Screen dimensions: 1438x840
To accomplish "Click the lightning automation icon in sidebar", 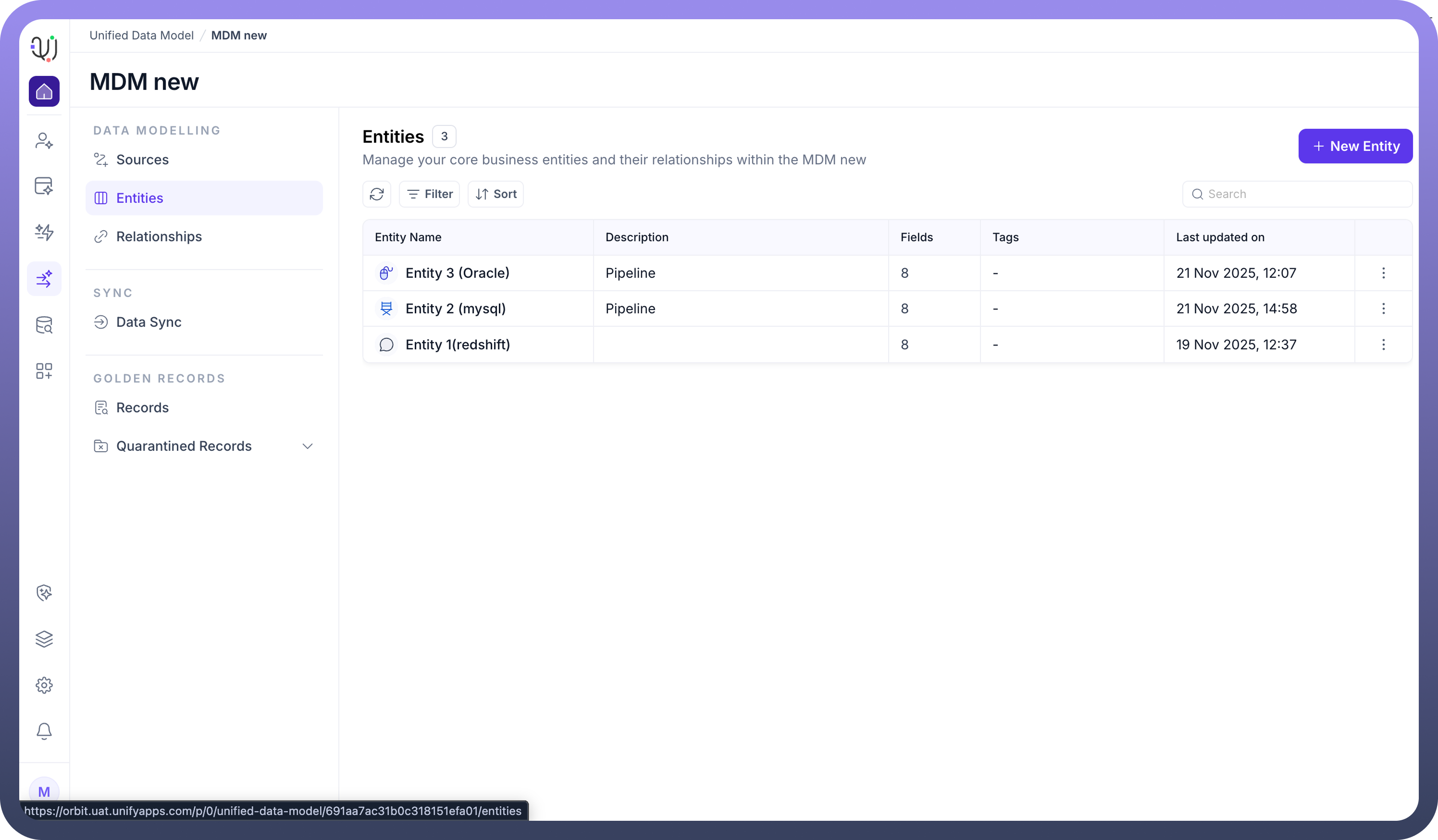I will pos(44,232).
